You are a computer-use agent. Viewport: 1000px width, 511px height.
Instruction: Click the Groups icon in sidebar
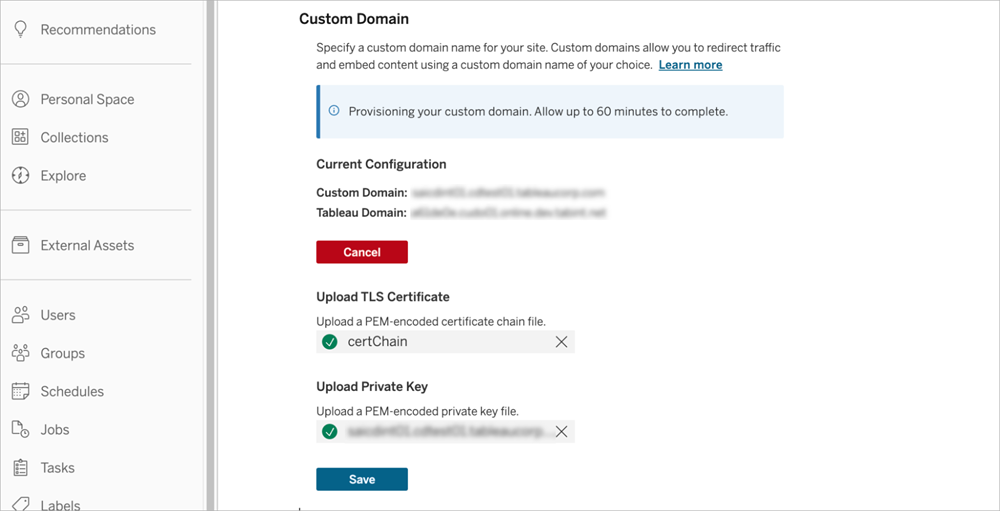(x=20, y=354)
